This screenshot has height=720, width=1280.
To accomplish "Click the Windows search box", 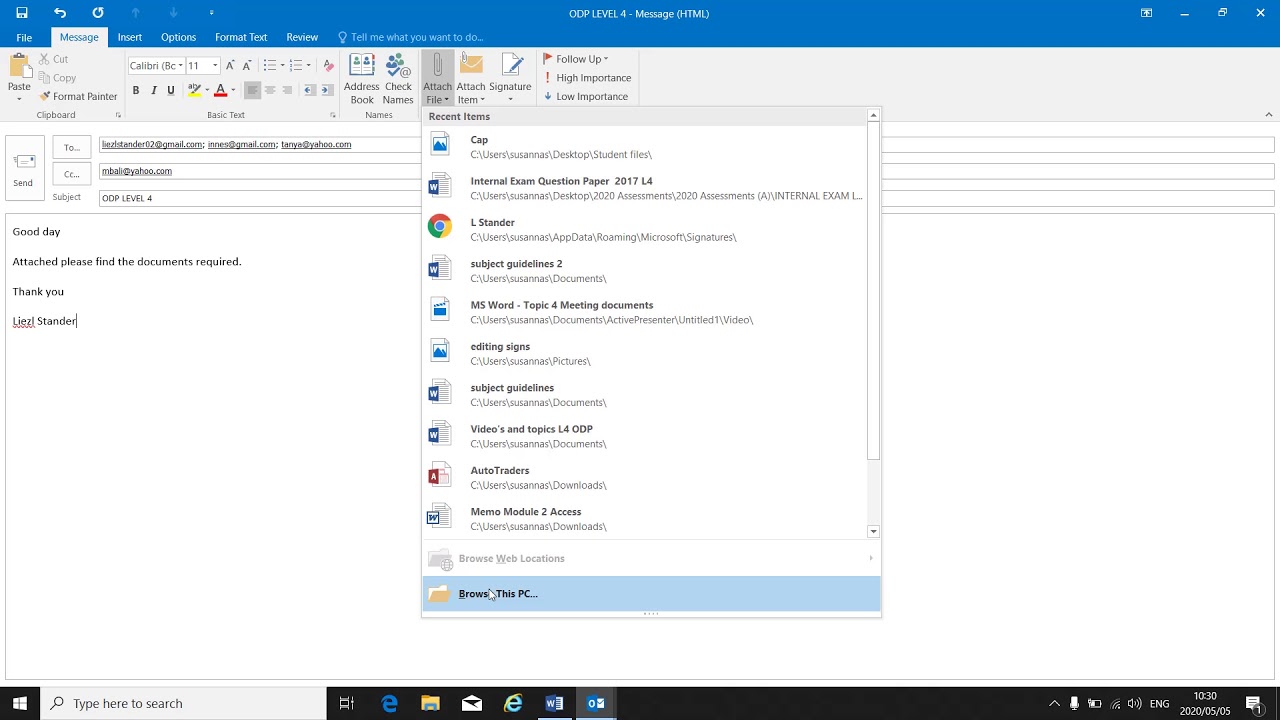I will tap(183, 703).
